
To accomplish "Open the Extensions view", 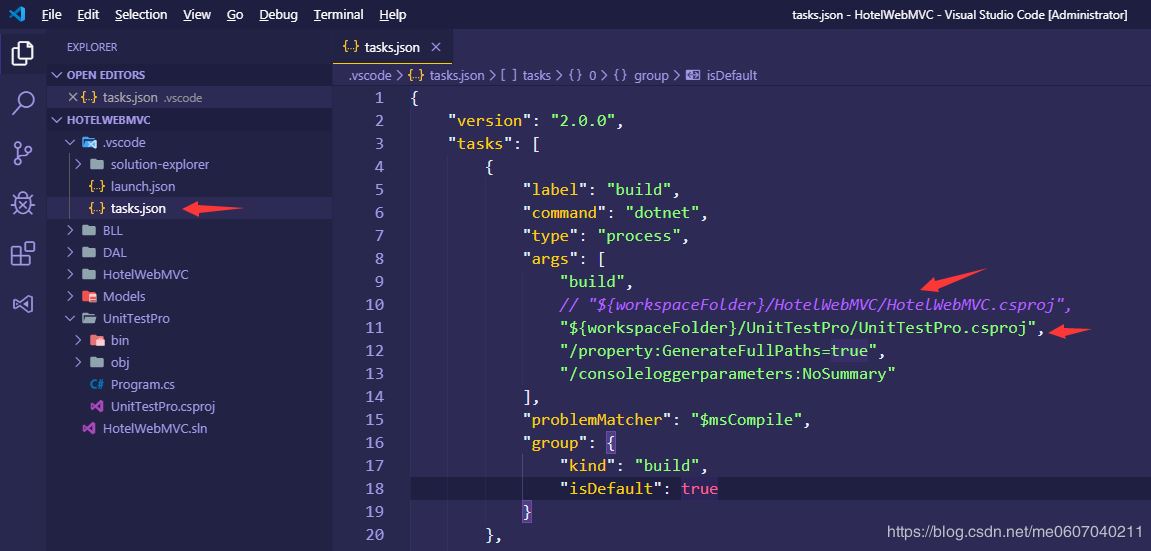I will [23, 254].
